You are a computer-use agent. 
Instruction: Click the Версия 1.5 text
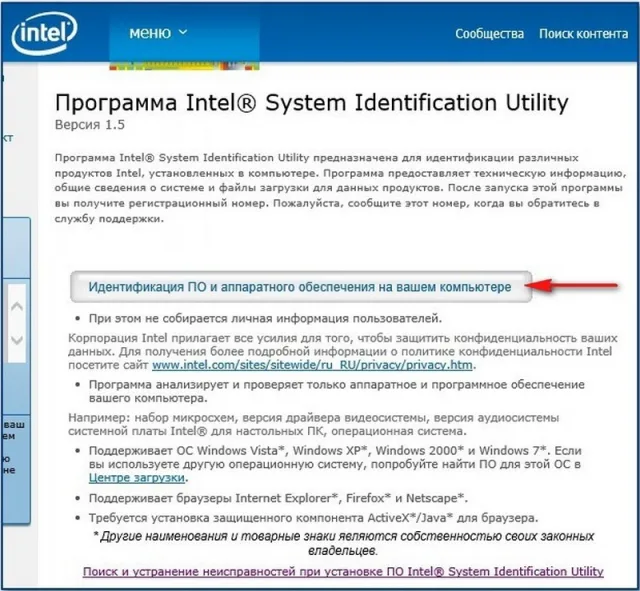pos(90,125)
